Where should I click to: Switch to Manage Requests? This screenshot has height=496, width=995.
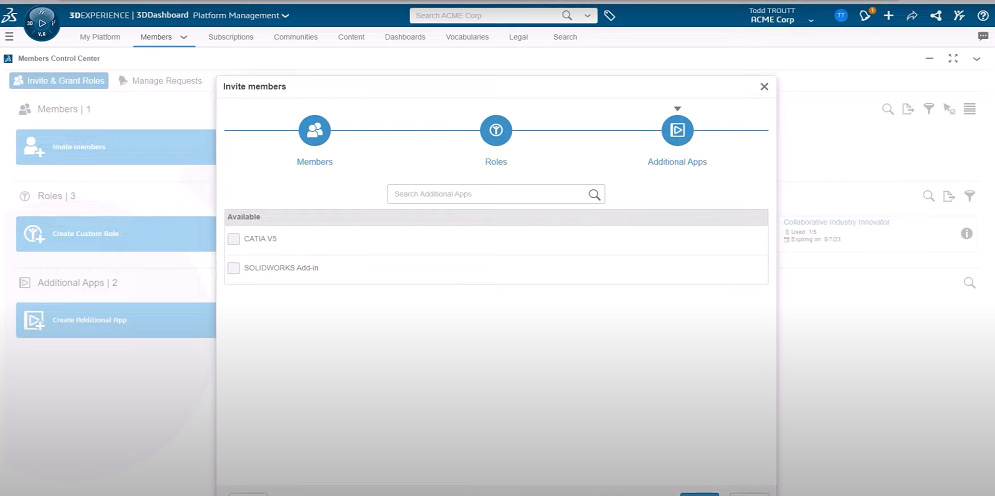(160, 81)
